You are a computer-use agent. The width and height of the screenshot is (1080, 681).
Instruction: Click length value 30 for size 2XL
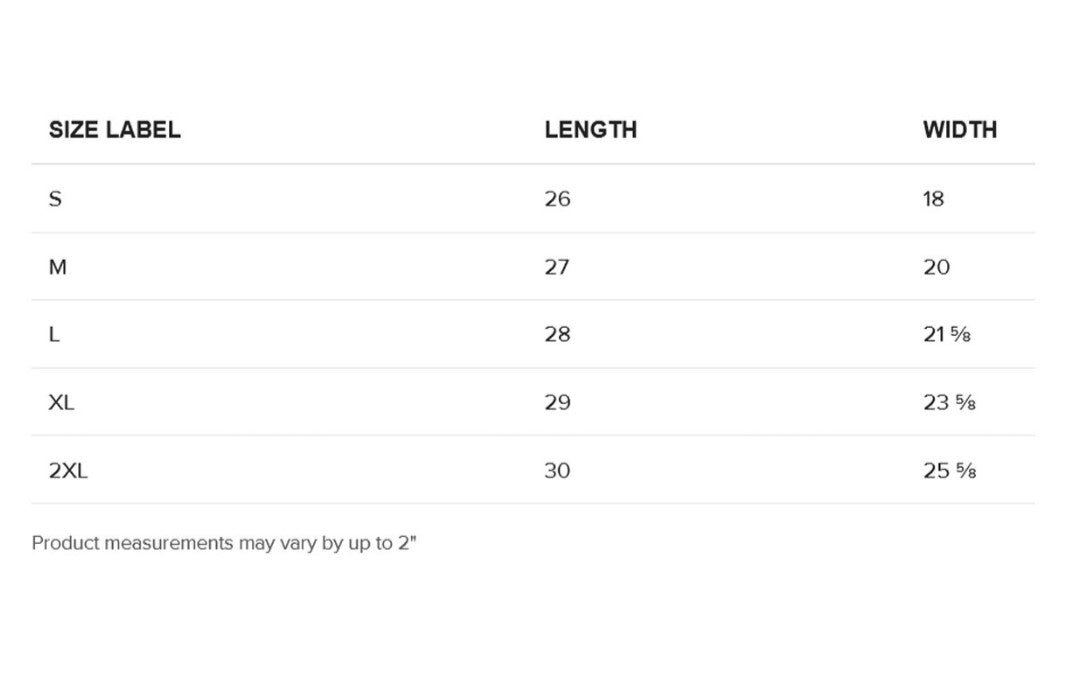click(557, 471)
